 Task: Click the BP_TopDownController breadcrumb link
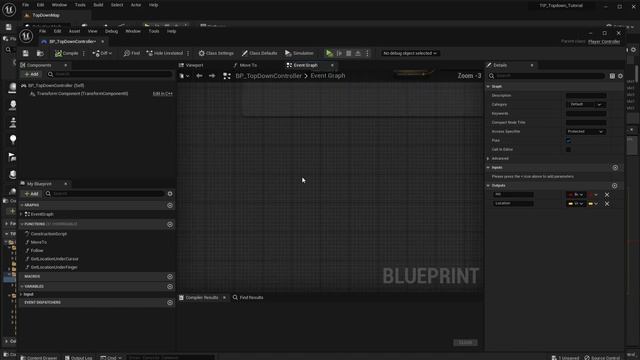pyautogui.click(x=269, y=76)
